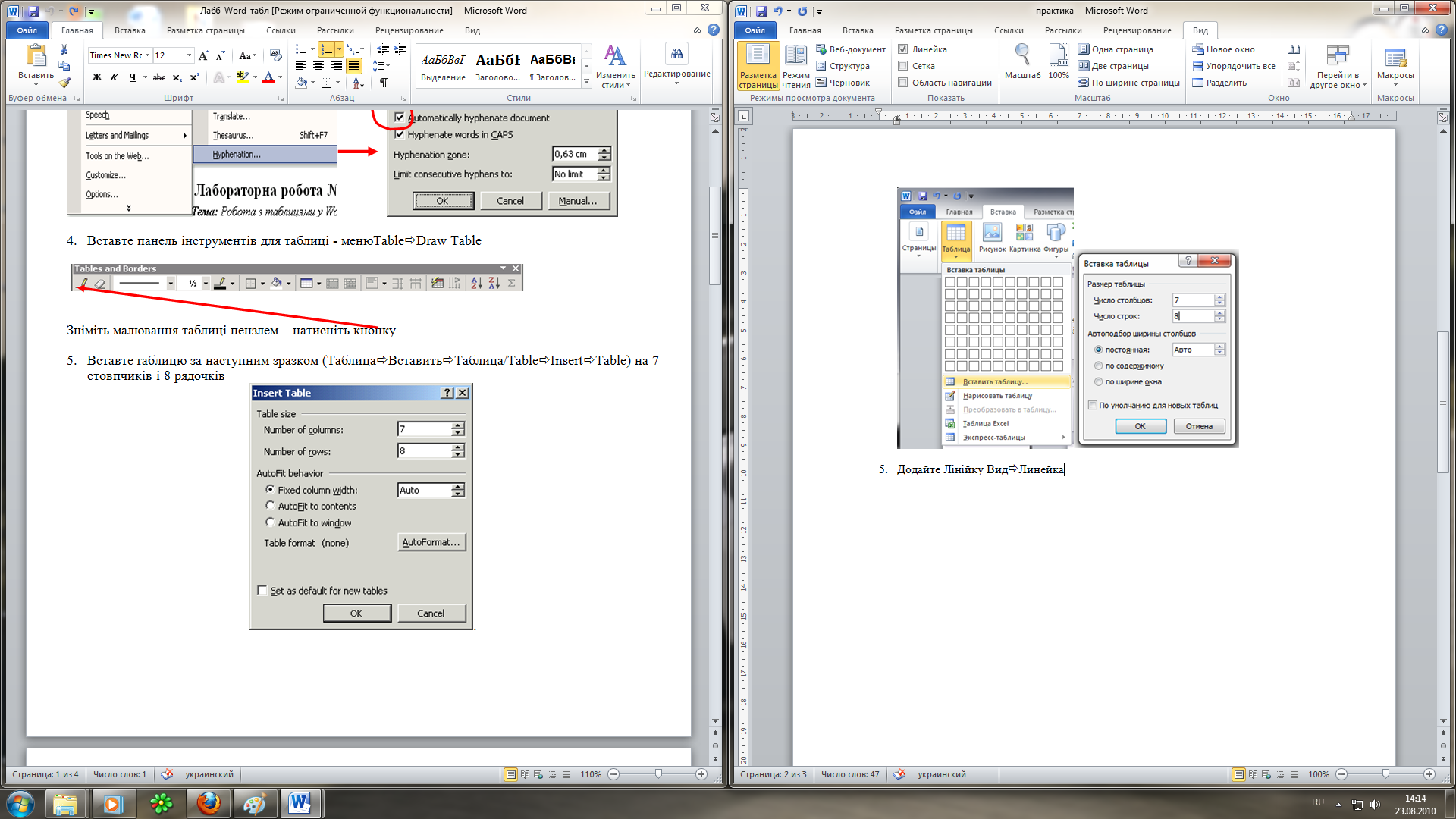
Task: Click украинский language in Лаб6-Word-табл status bar
Action: [209, 774]
